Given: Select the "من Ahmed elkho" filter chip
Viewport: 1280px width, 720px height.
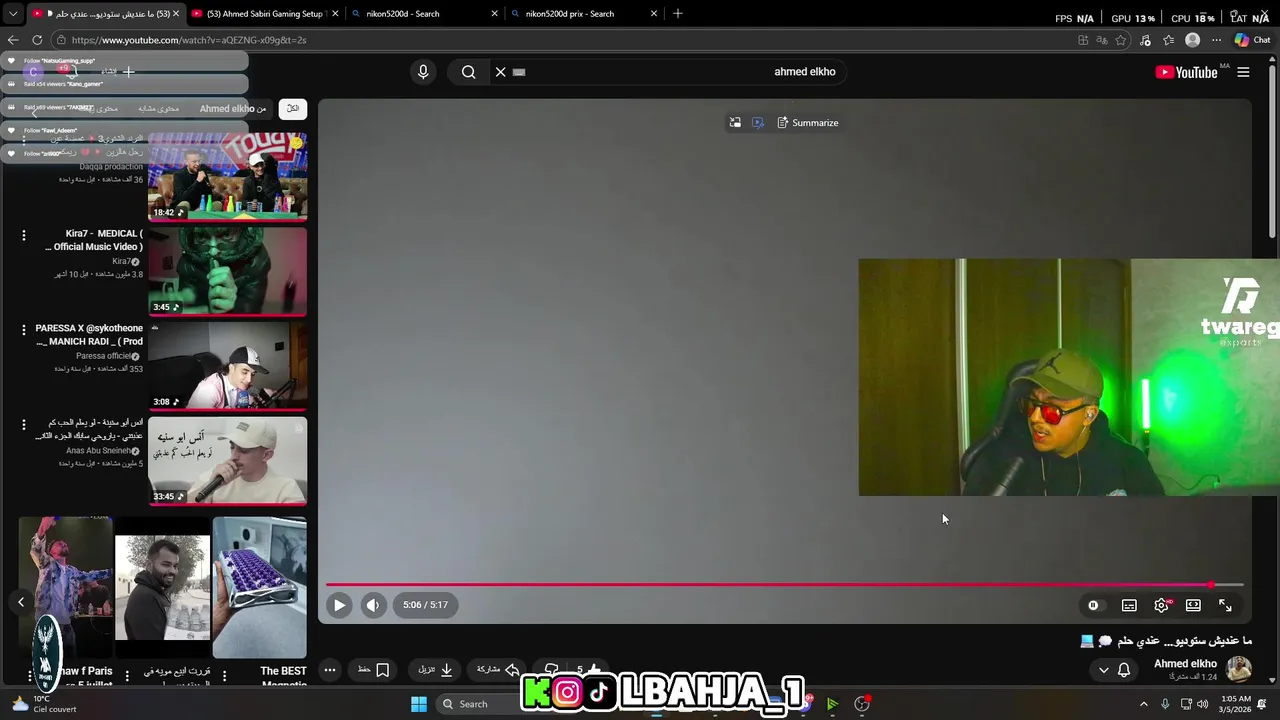Looking at the screenshot, I should click(233, 108).
